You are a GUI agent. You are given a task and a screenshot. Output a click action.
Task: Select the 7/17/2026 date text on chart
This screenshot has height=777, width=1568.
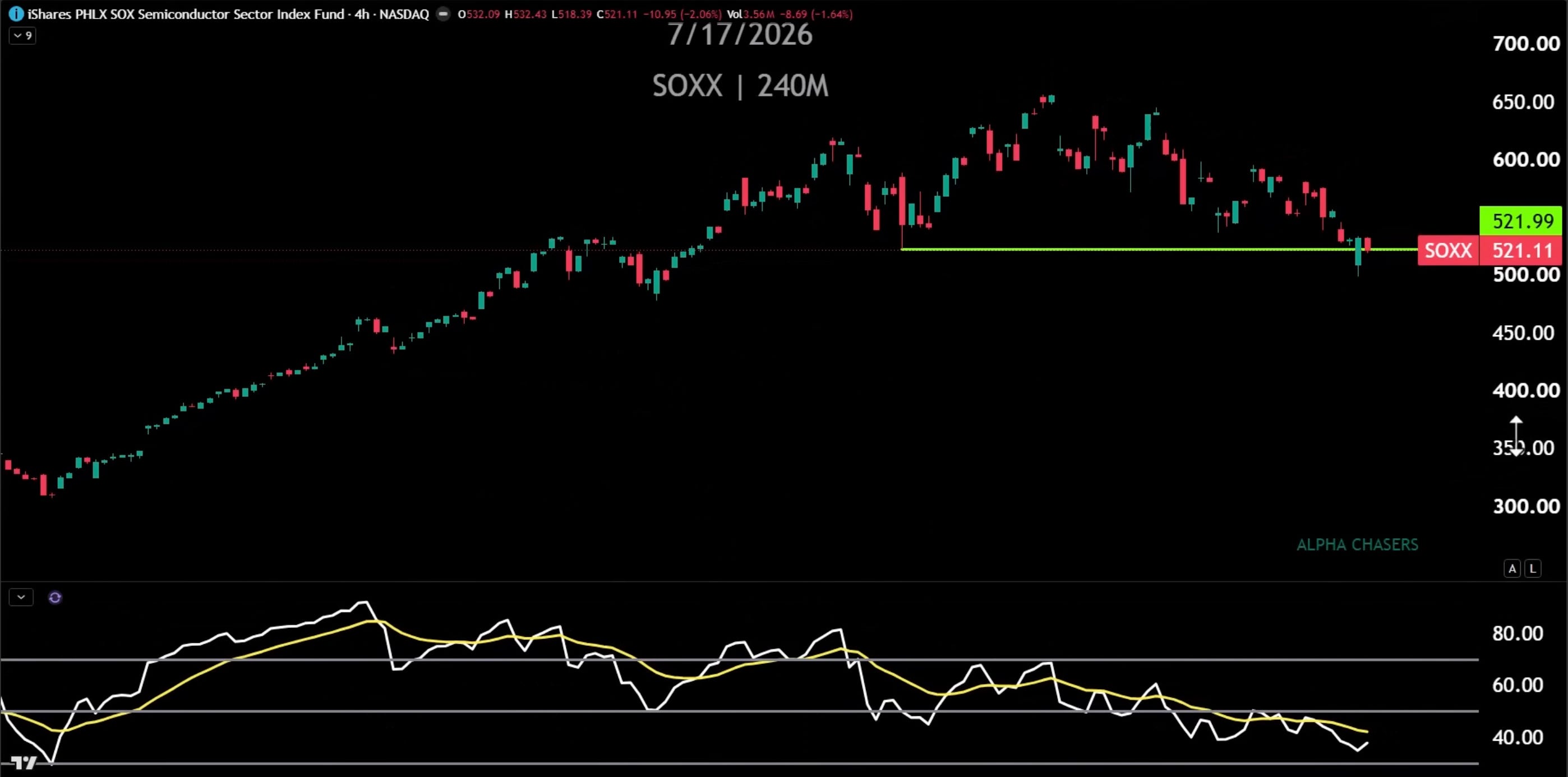(740, 35)
